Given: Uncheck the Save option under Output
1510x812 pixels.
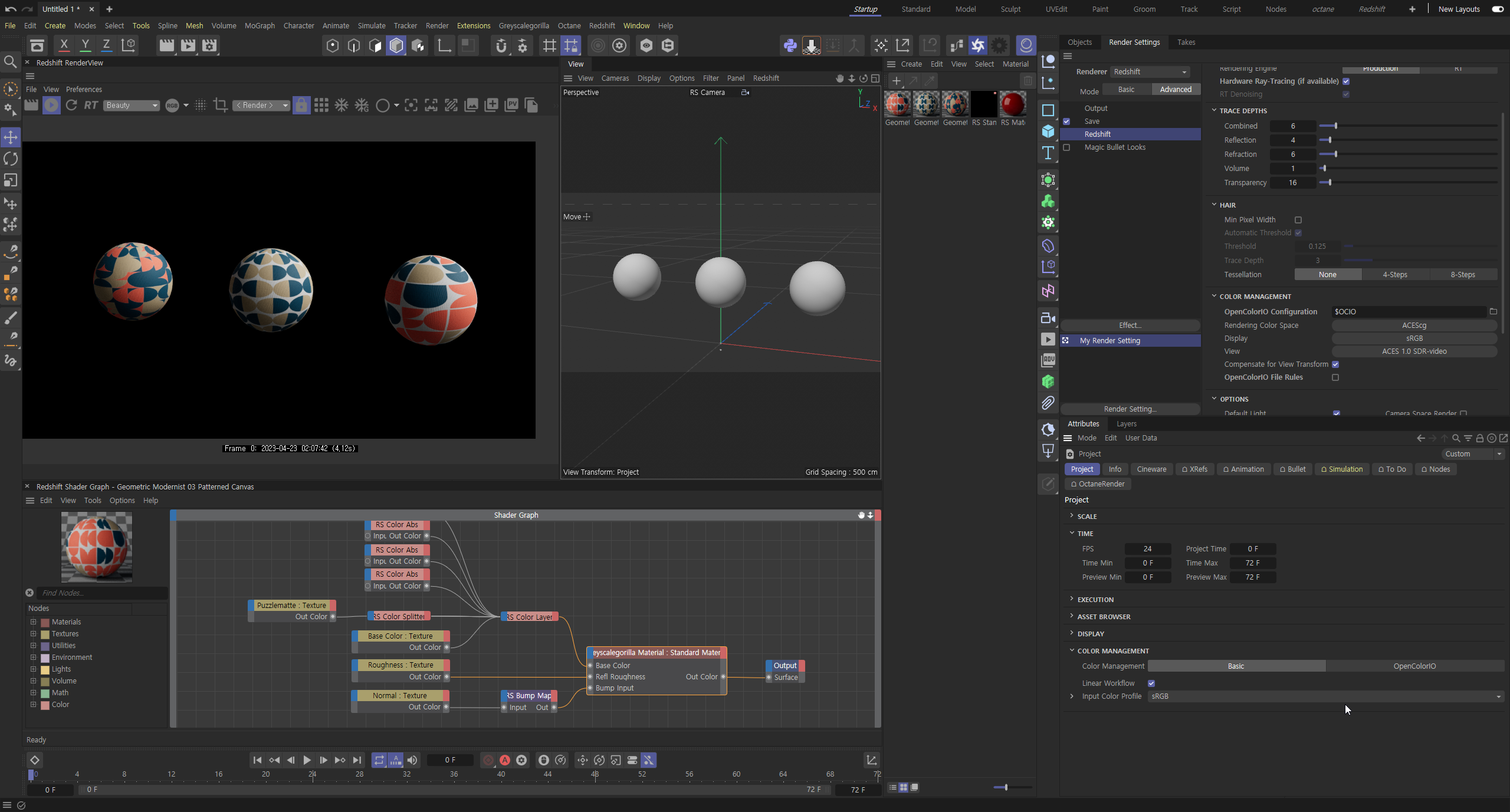Looking at the screenshot, I should (1068, 121).
